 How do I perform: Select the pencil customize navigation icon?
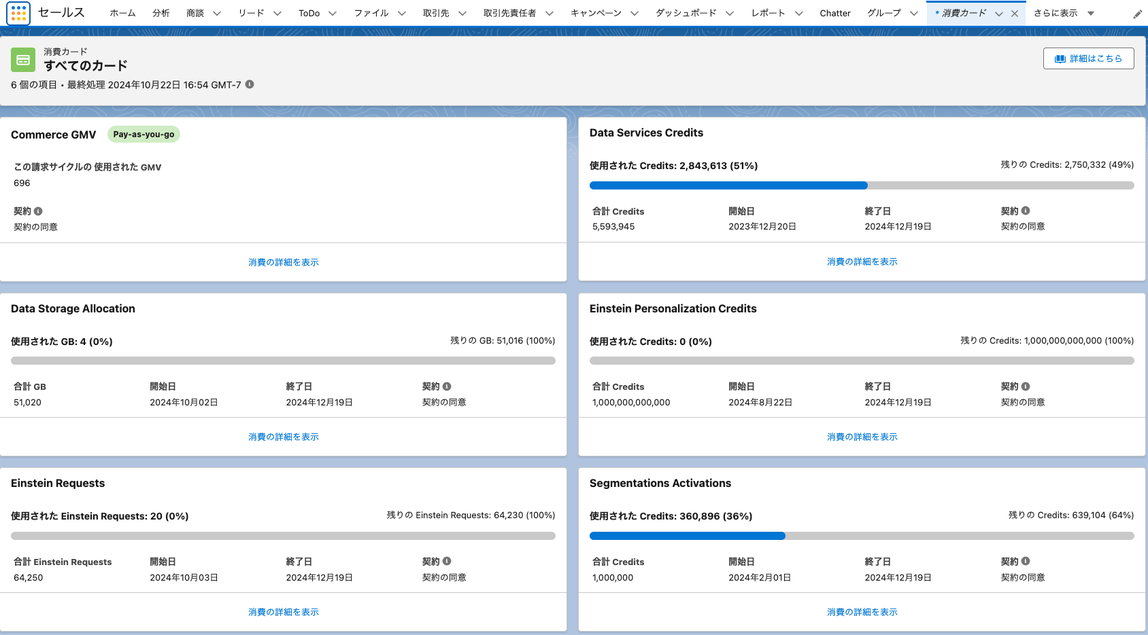pos(1135,14)
